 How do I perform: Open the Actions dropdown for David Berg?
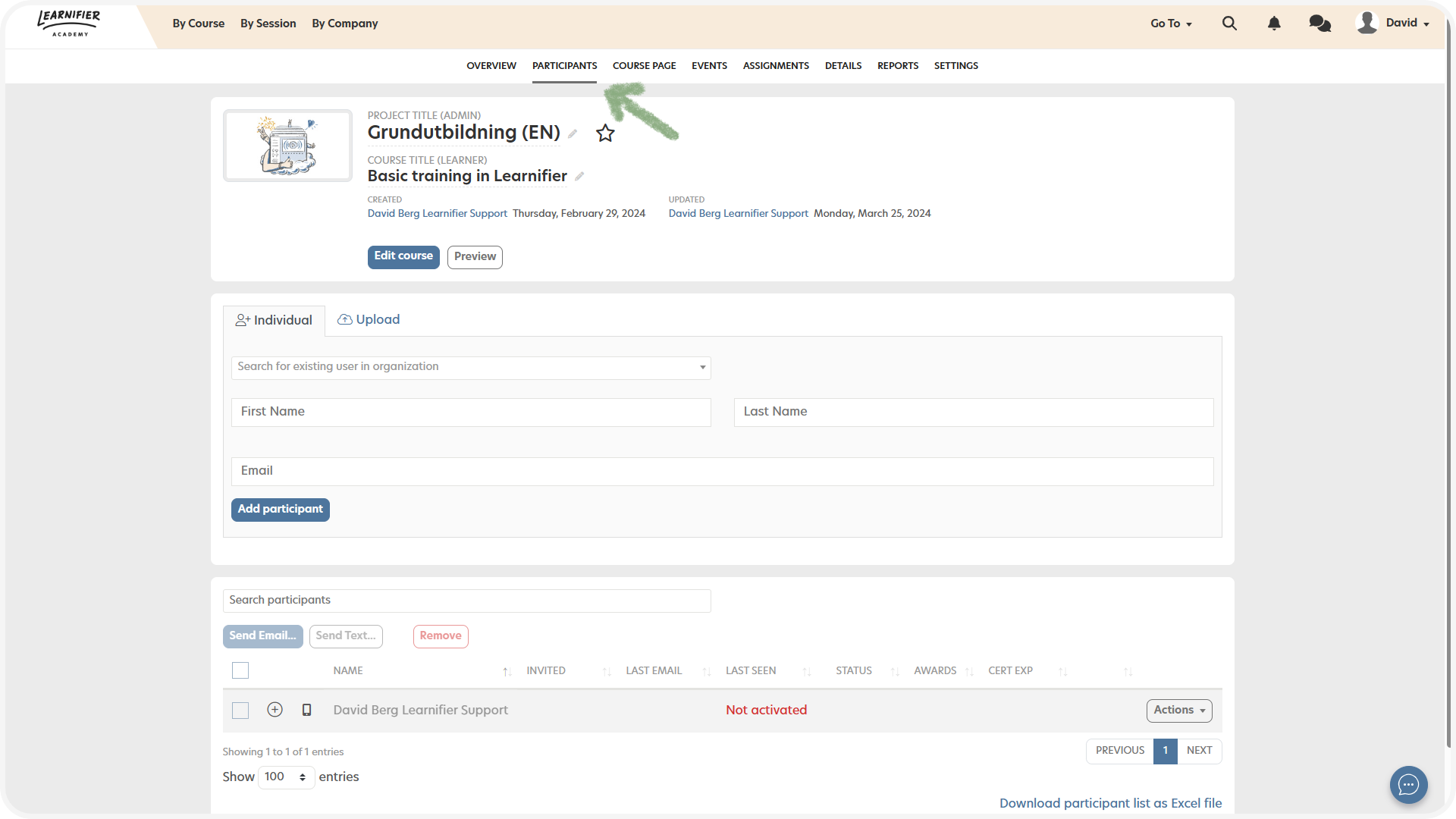coord(1179,711)
